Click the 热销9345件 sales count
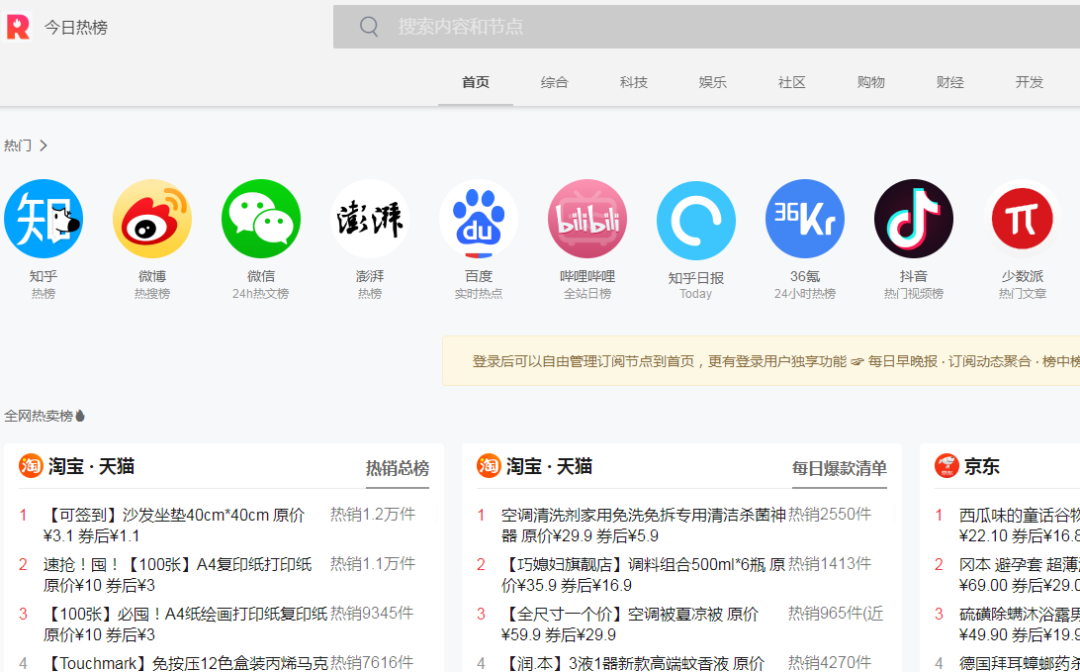Image resolution: width=1080 pixels, height=672 pixels. [x=372, y=613]
